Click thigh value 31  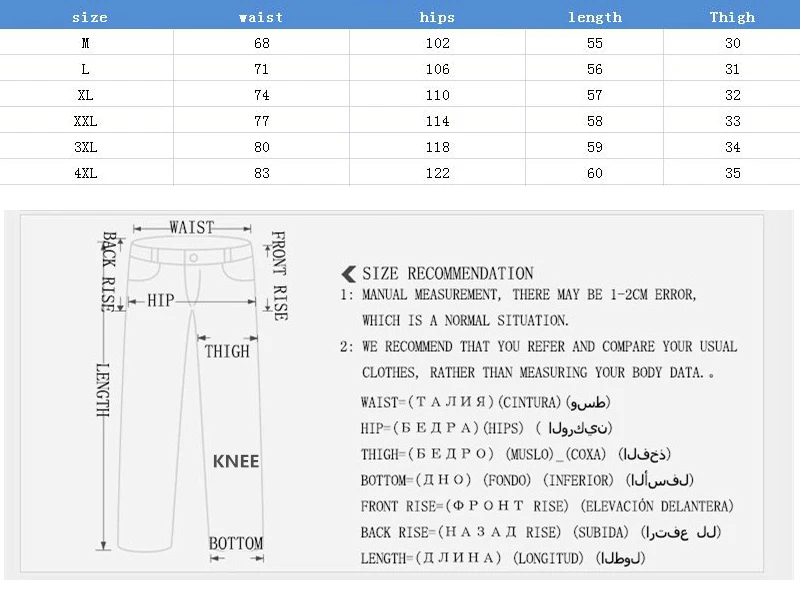click(733, 69)
